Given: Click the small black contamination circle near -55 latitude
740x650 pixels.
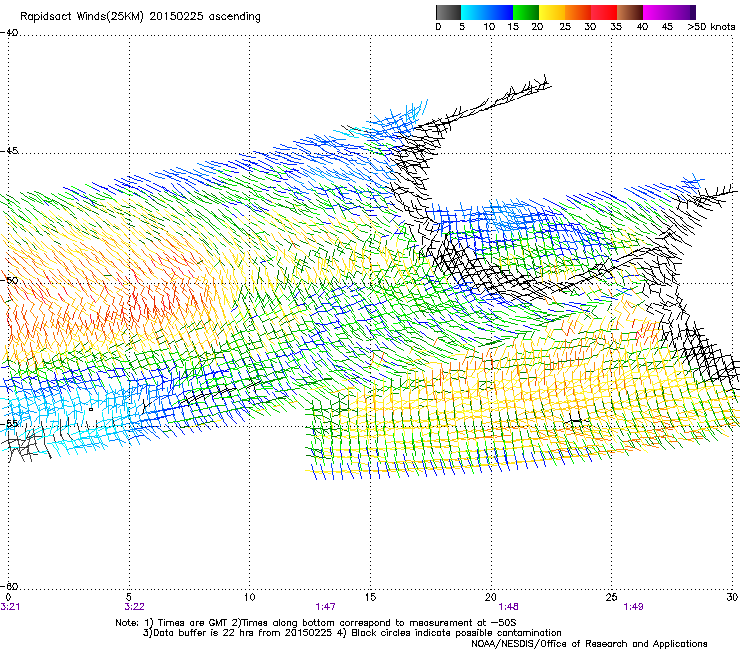Looking at the screenshot, I should click(x=91, y=410).
